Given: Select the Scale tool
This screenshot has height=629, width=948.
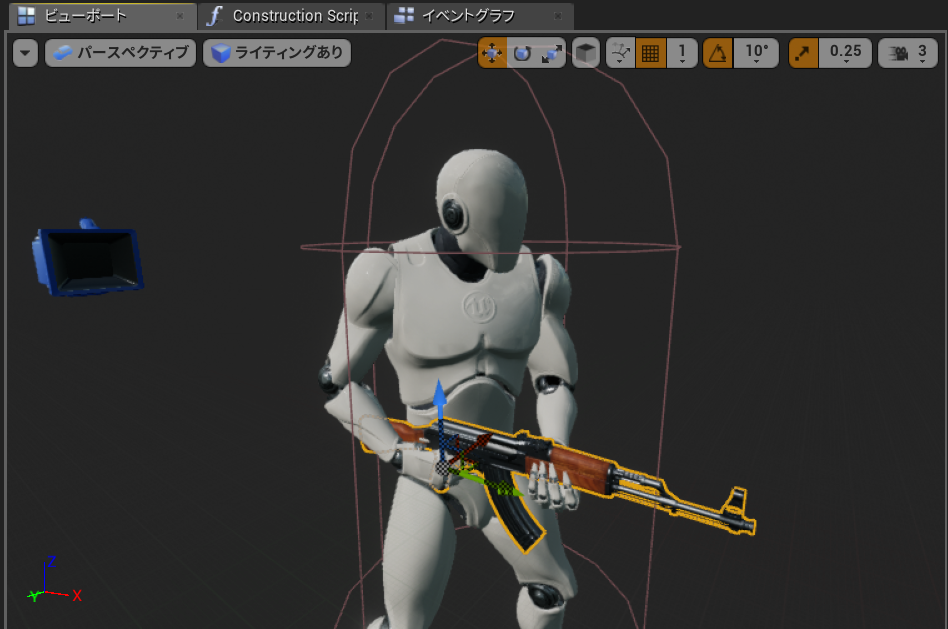Looking at the screenshot, I should click(x=548, y=52).
